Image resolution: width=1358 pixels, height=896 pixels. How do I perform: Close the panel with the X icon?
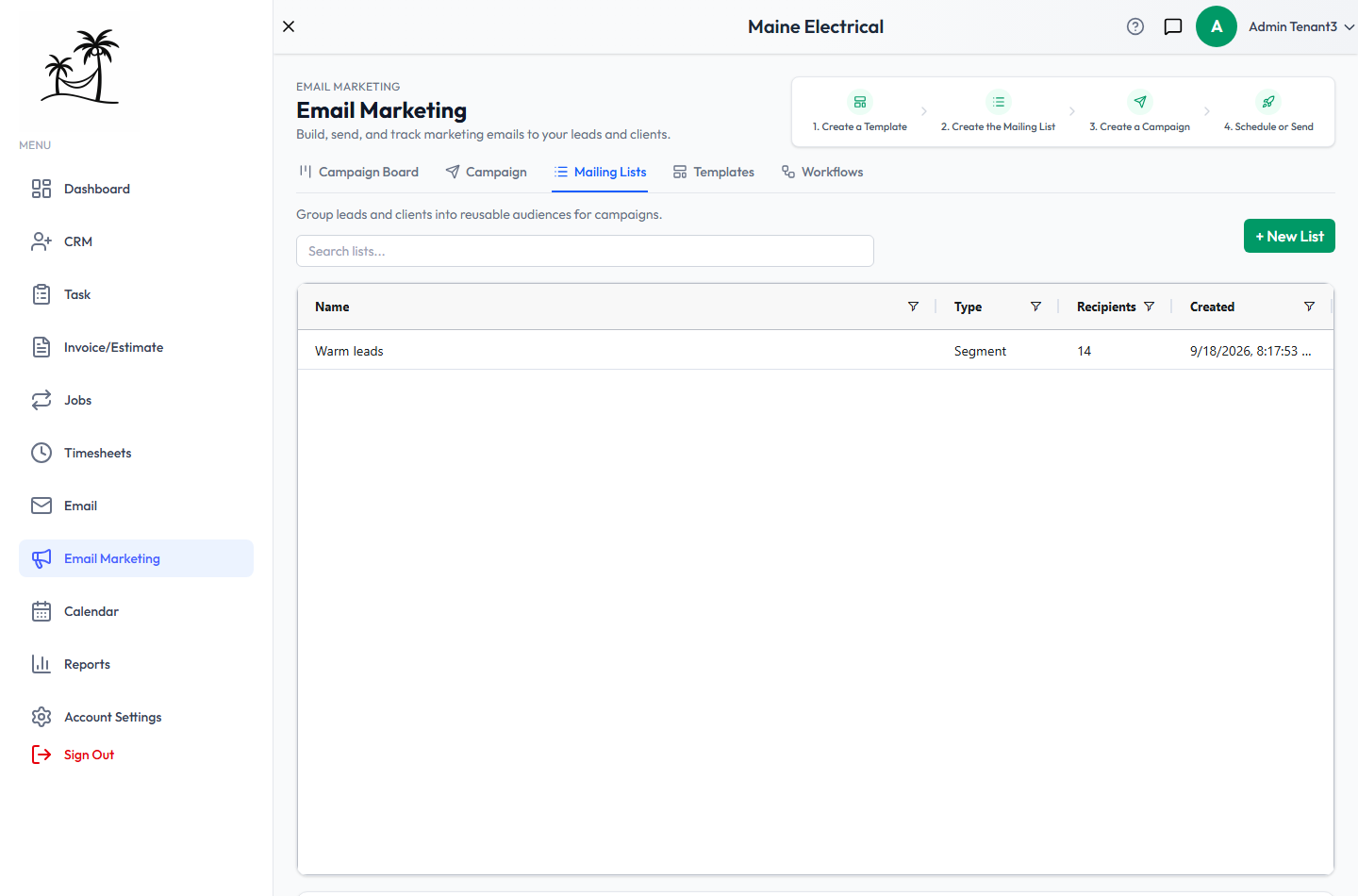[289, 26]
